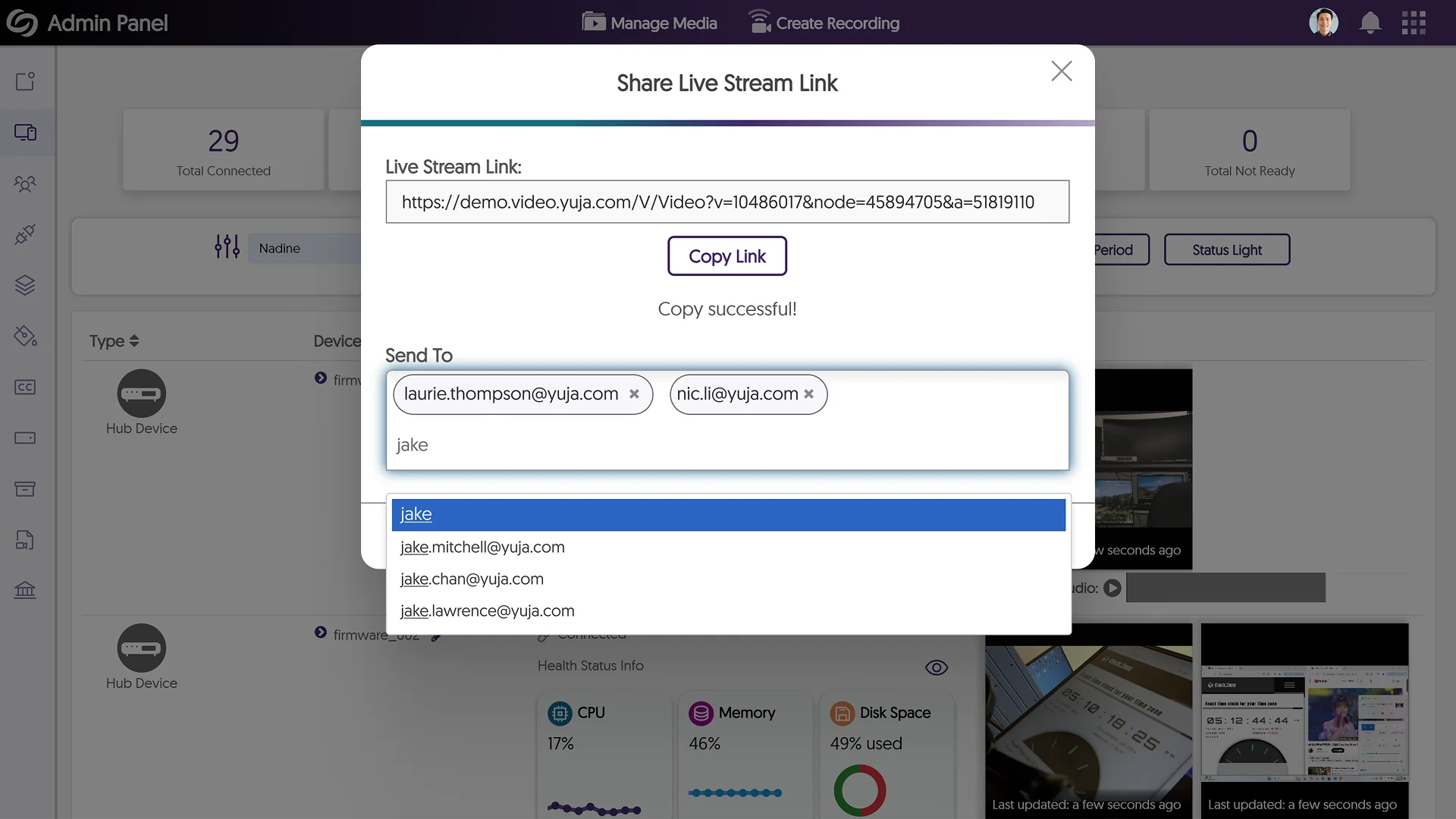Click the notification bell icon
This screenshot has width=1456, height=819.
pyautogui.click(x=1370, y=23)
